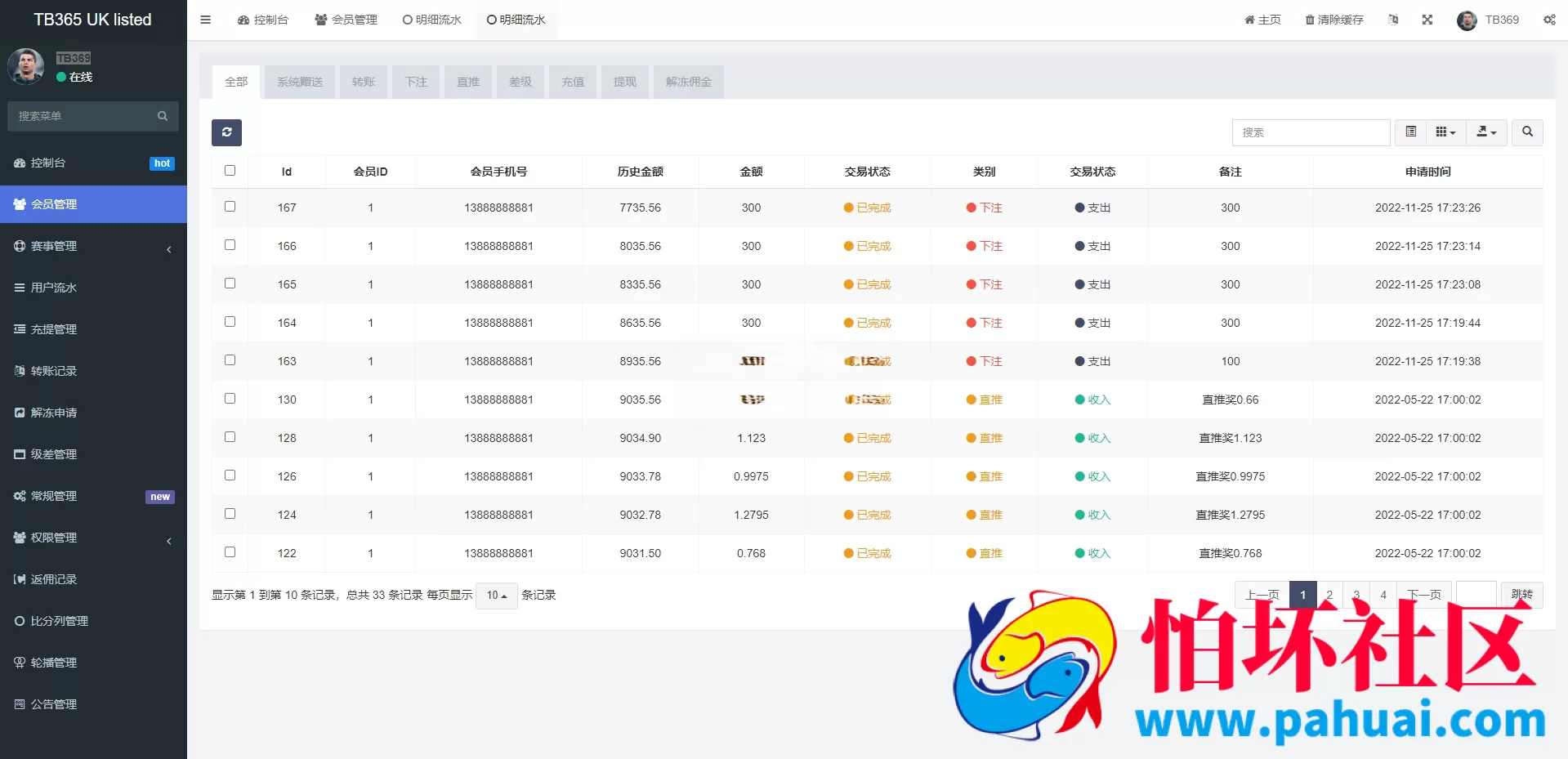
Task: Click the 申请时间 column header
Action: point(1428,172)
